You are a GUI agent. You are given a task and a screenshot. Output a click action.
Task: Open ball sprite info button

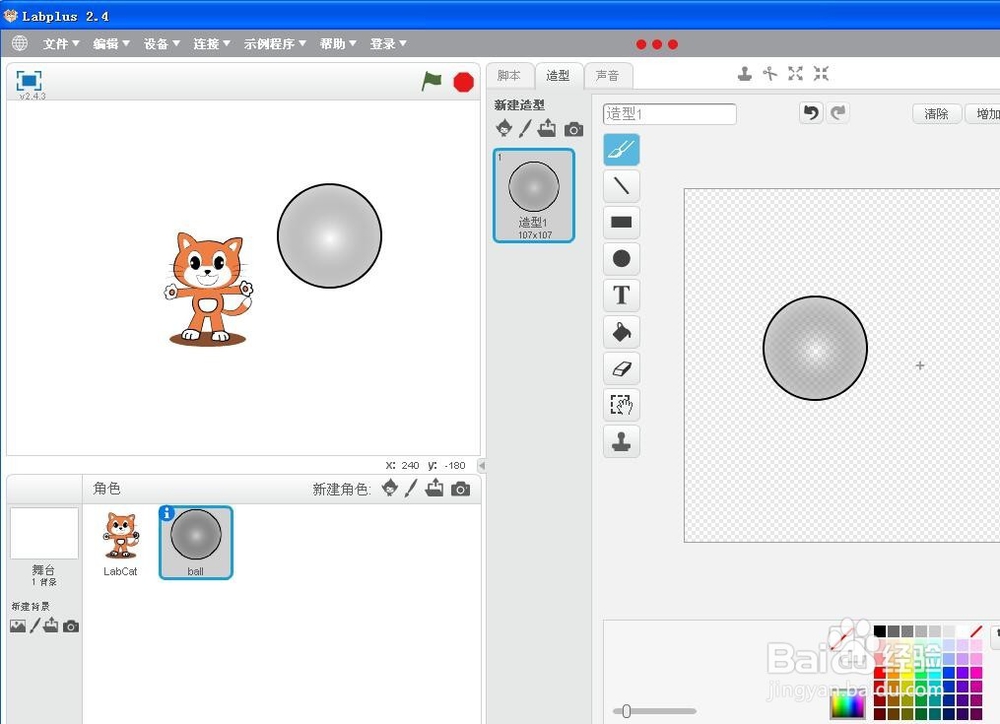(x=166, y=513)
